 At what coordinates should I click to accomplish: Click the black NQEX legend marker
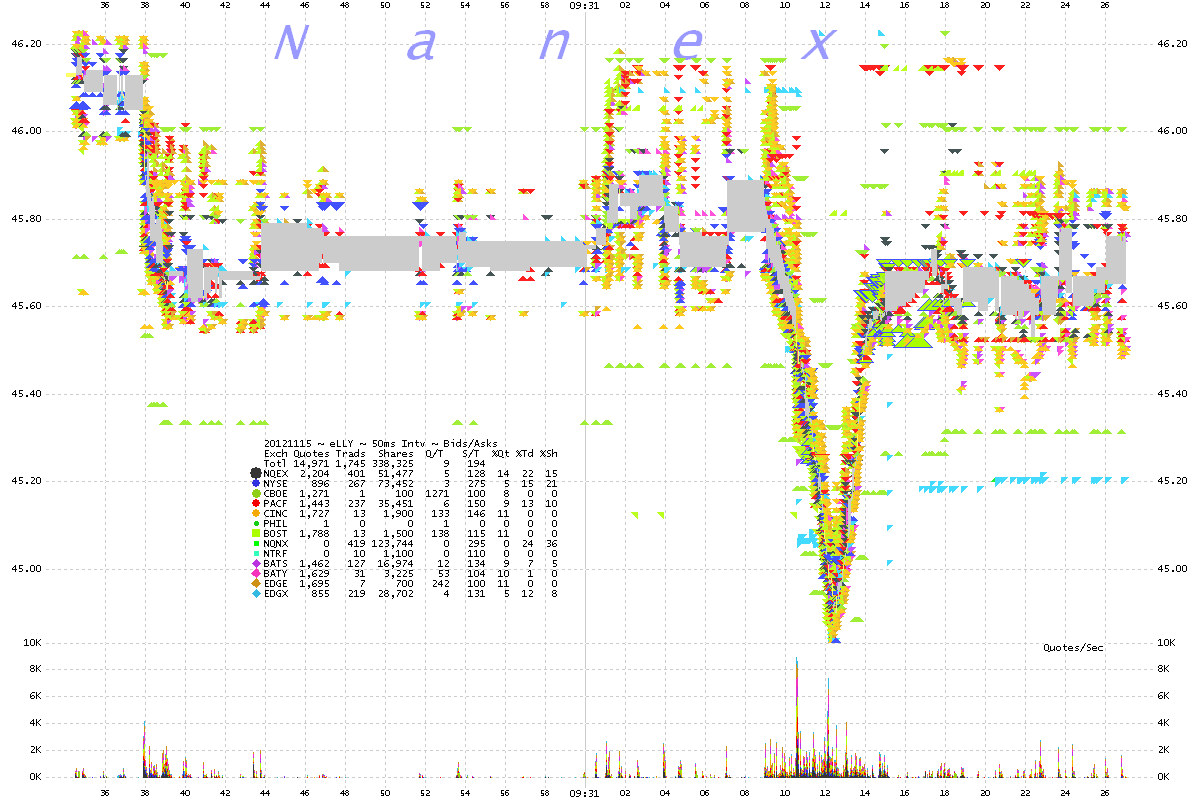coord(255,473)
